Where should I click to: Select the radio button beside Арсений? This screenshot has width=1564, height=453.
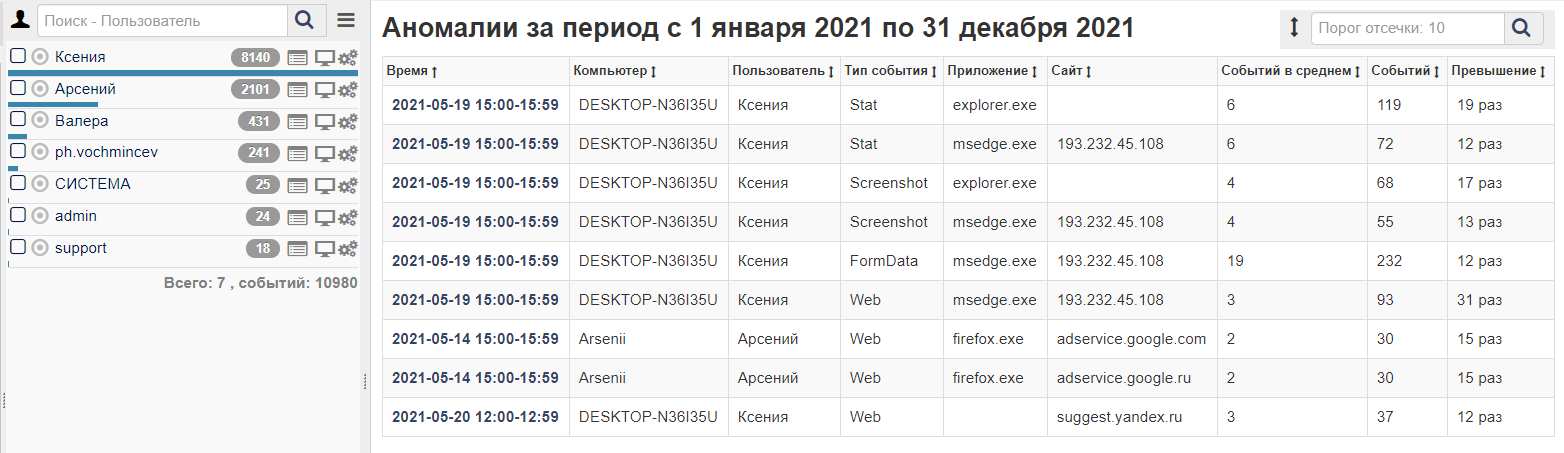40,89
